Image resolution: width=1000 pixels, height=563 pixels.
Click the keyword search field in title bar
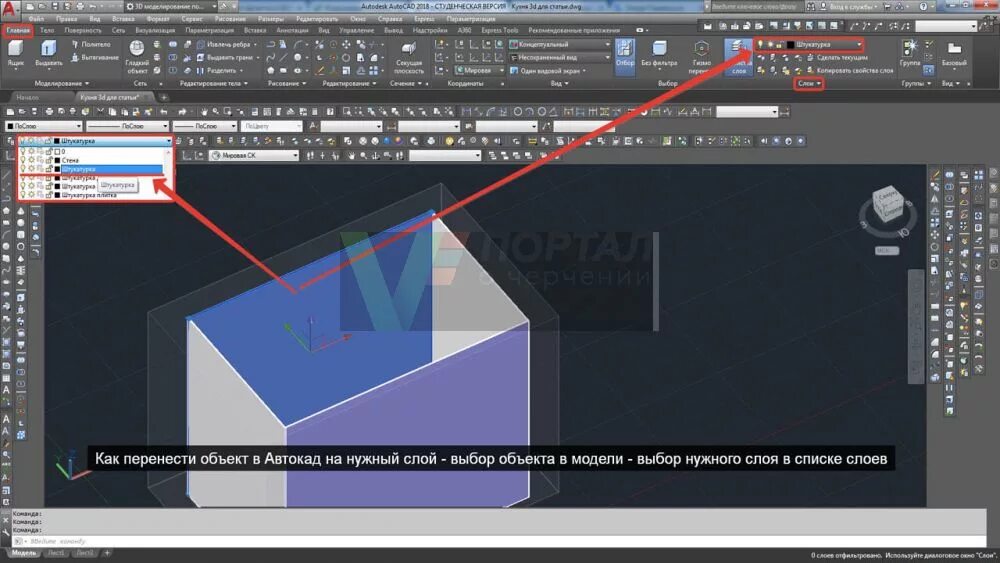(757, 6)
